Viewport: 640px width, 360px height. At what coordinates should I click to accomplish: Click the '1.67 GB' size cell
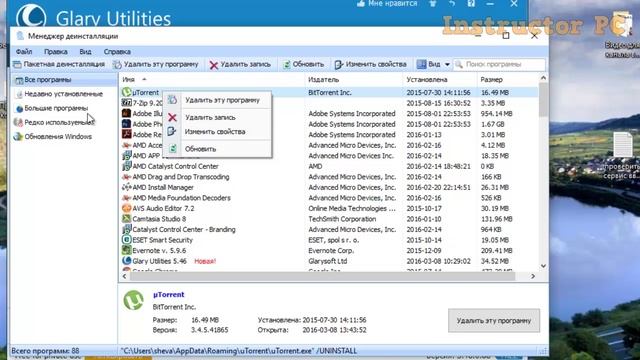(493, 124)
